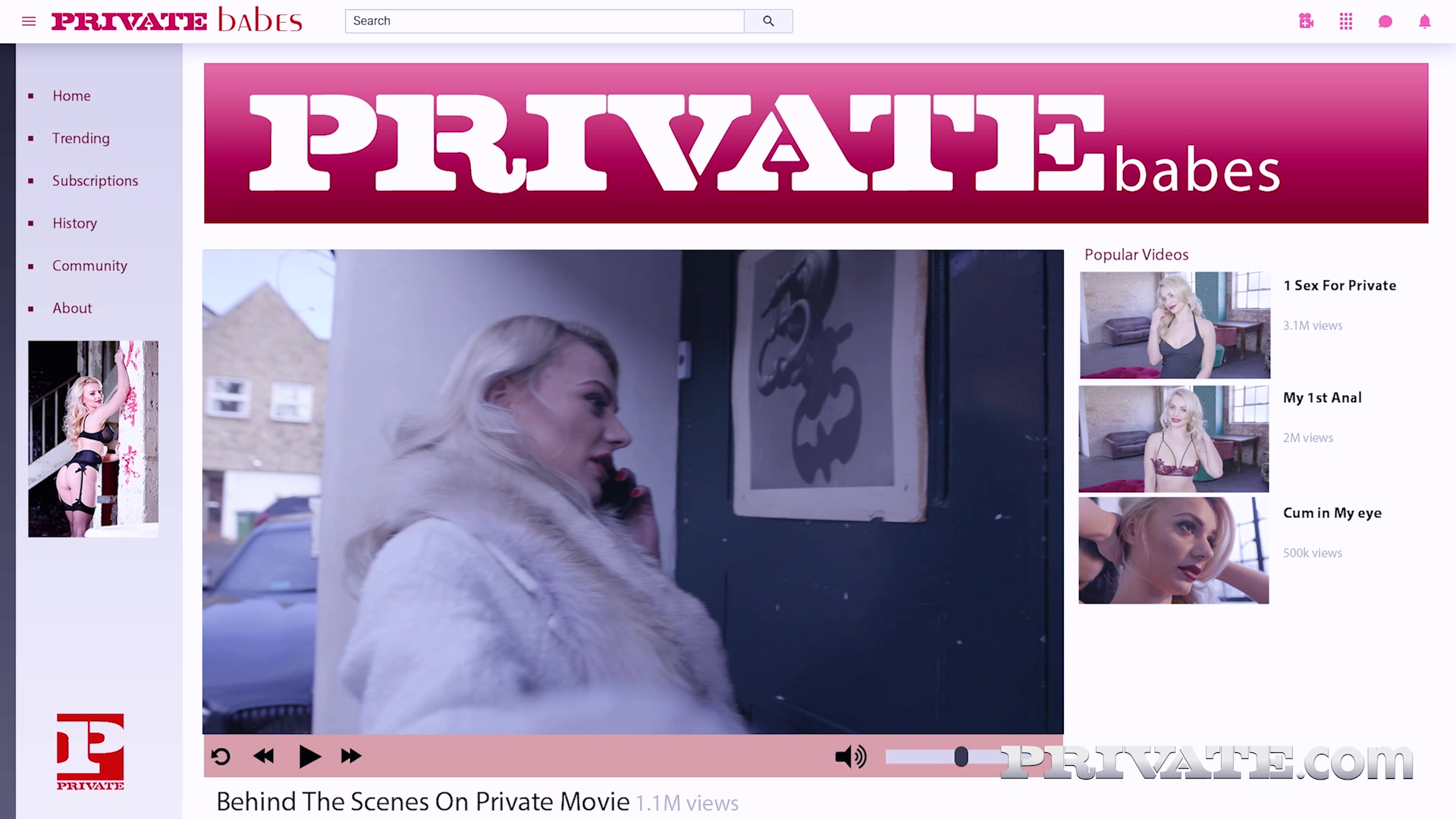This screenshot has width=1456, height=819.
Task: Click the 500k views text
Action: pos(1313,553)
